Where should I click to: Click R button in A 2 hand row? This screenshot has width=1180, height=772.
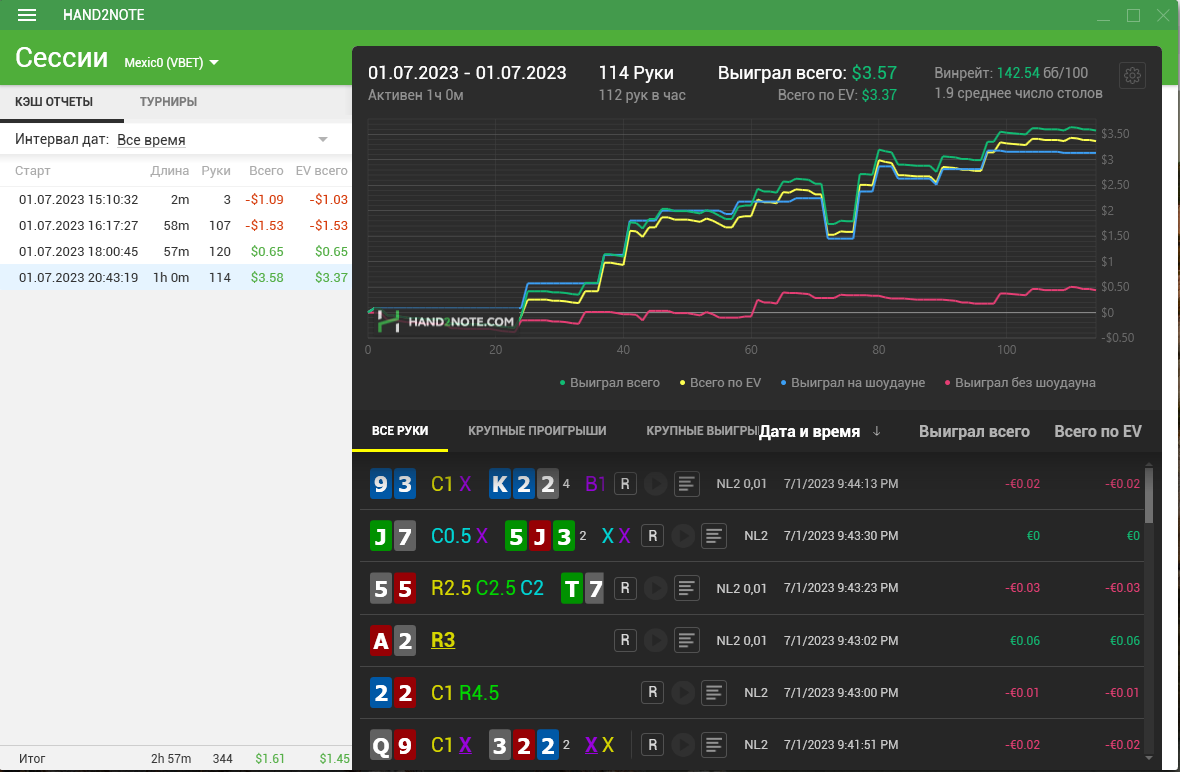click(x=625, y=640)
